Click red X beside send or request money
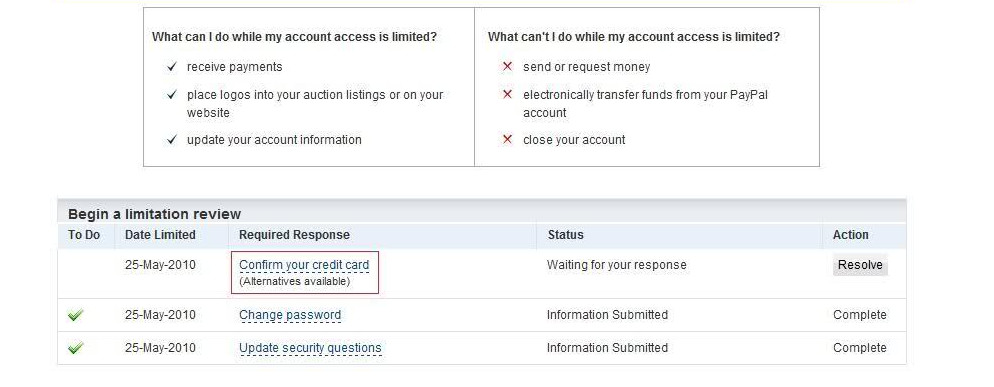The width and height of the screenshot is (994, 387). click(507, 66)
